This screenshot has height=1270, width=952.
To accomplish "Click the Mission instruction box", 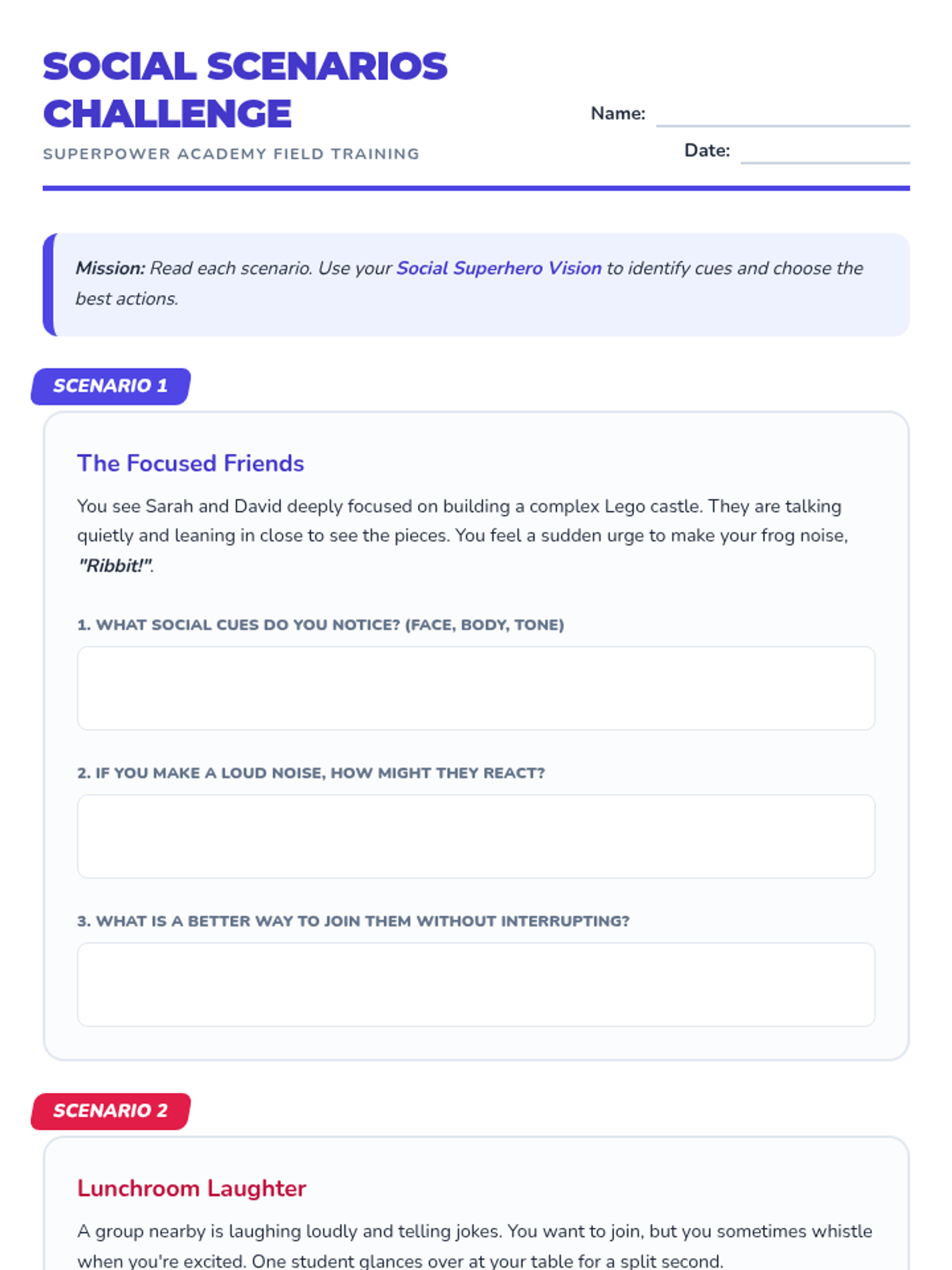I will [x=476, y=284].
